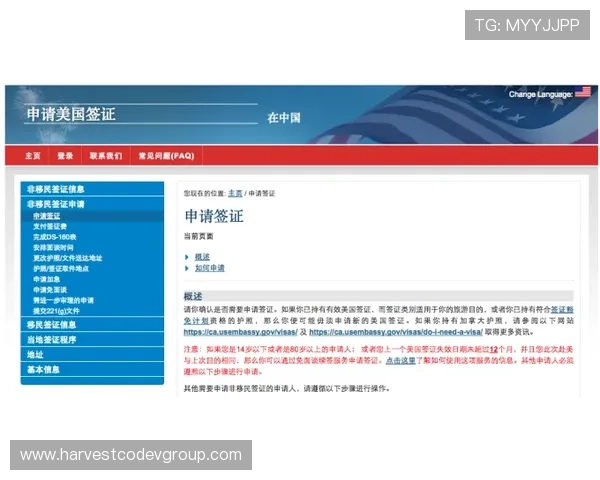This screenshot has height=480, width=600.
Task: Collapse the 非移民签证申请 sidebar section
Action: tap(92, 204)
